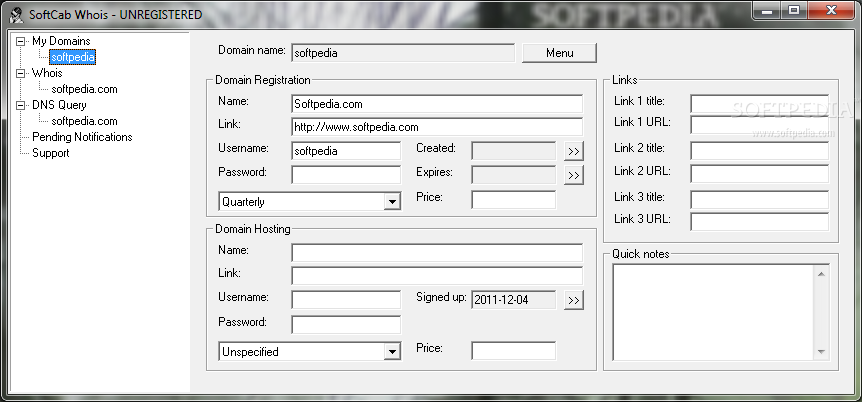The height and width of the screenshot is (402, 862).
Task: Click Quick notes scrollbar down arrow
Action: click(x=821, y=352)
